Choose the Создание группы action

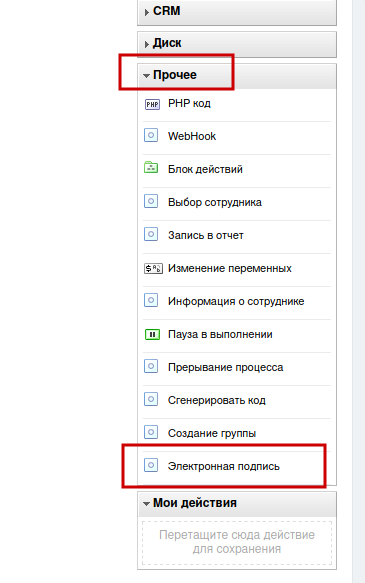click(x=212, y=434)
